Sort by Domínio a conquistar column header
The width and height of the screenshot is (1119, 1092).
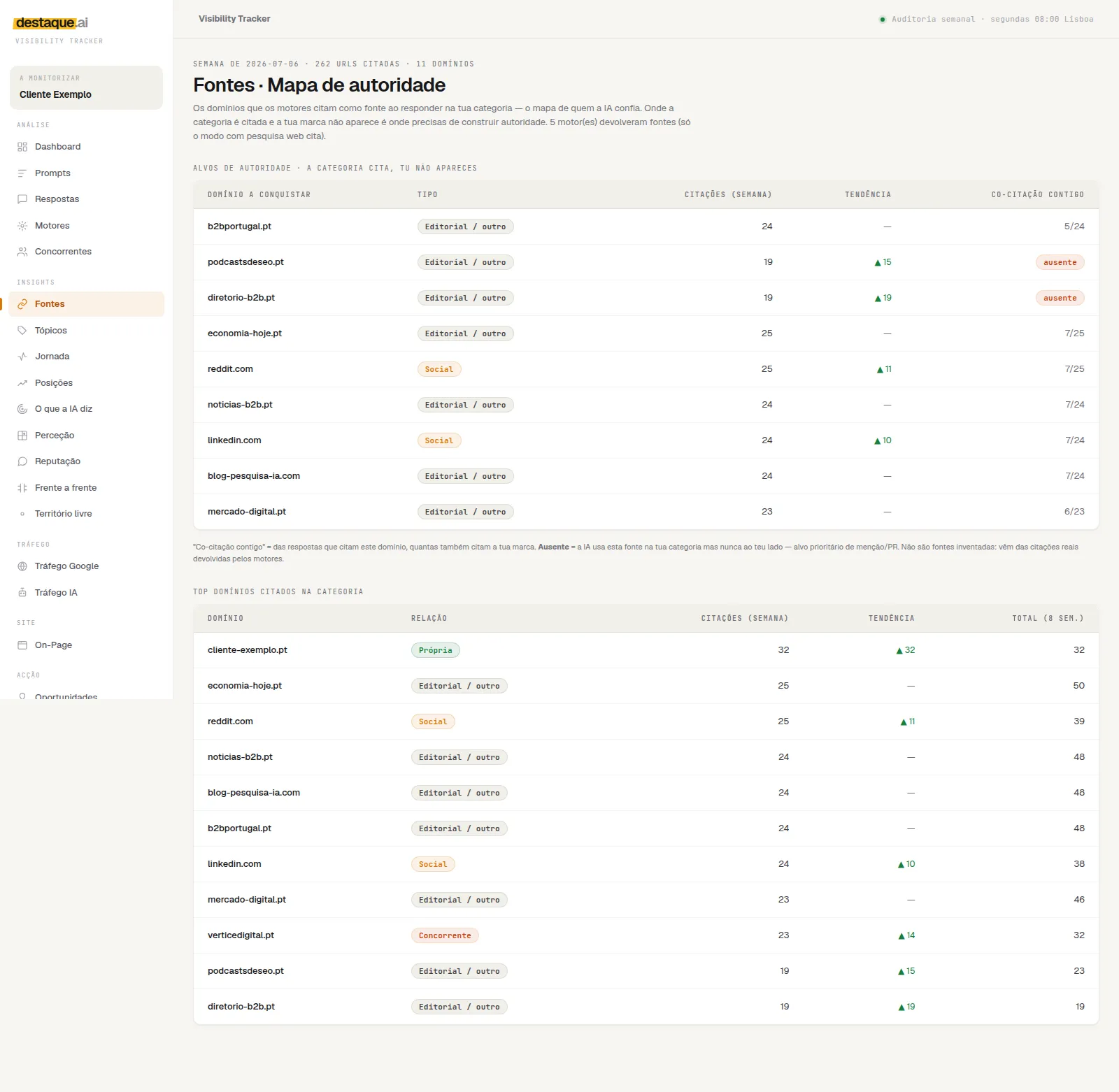(259, 195)
